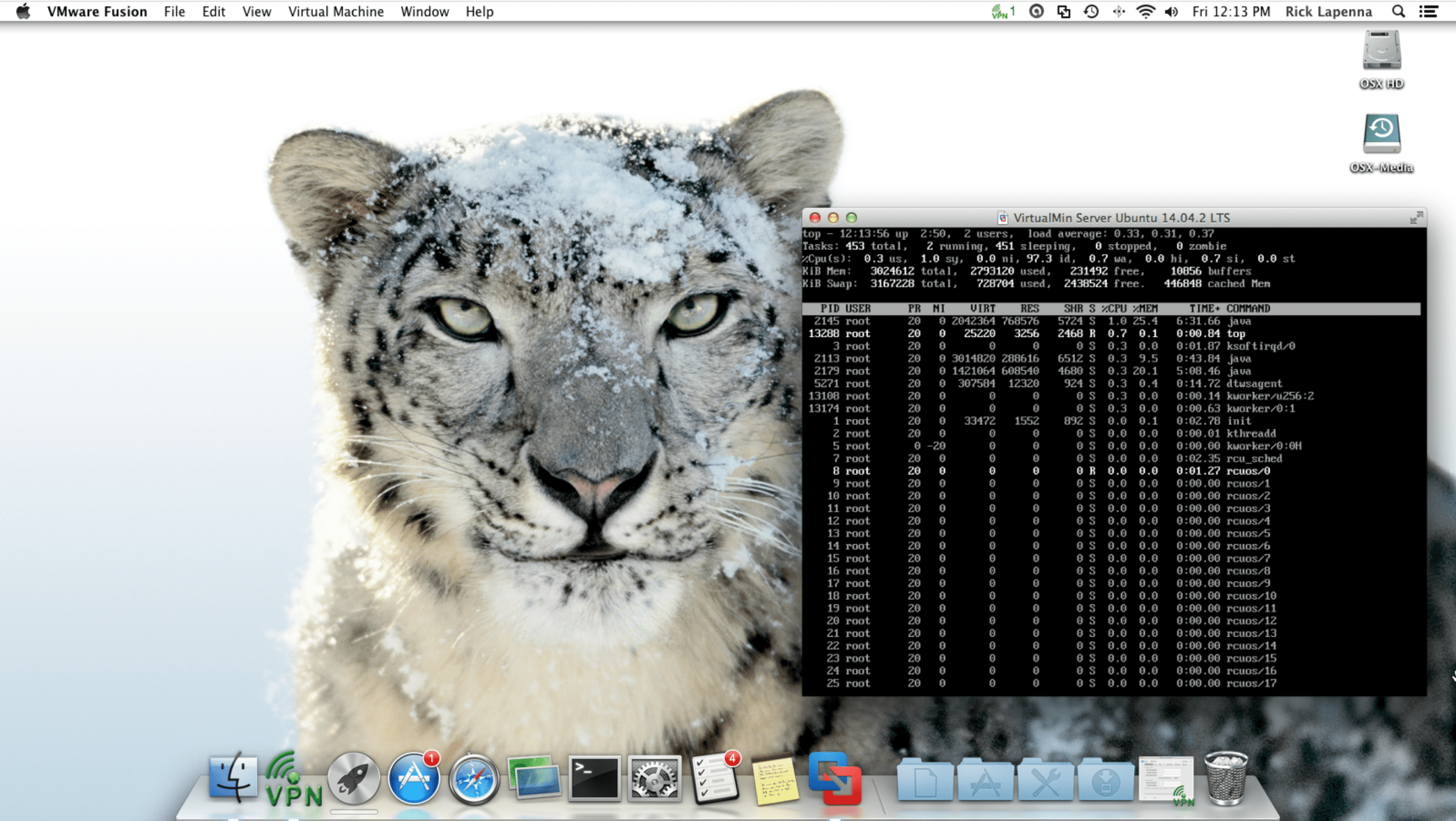Click the kthreadd process row
1456x821 pixels.
1111,433
